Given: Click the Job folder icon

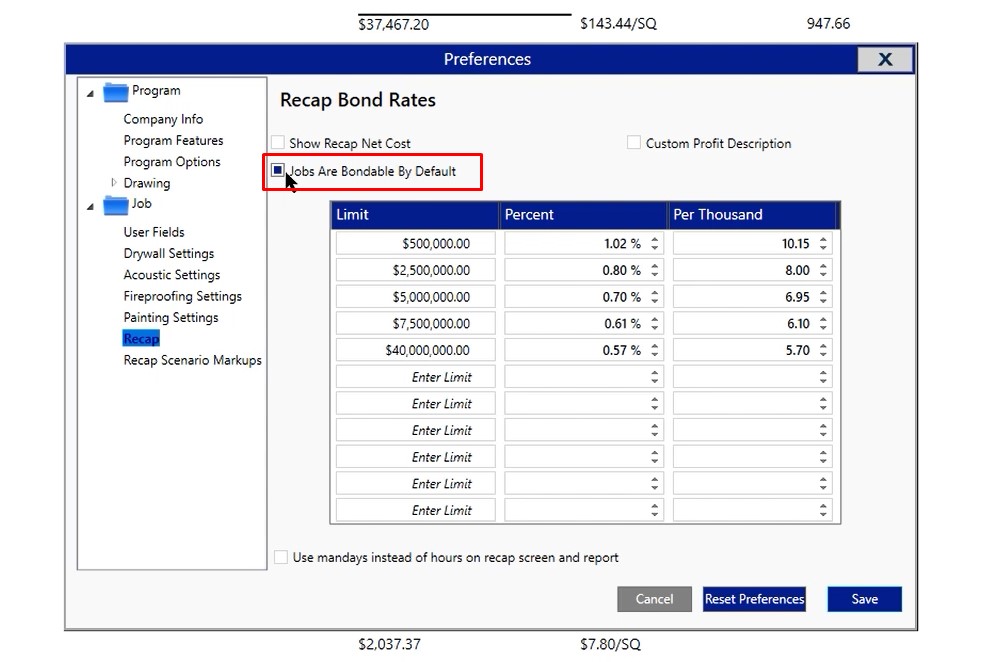Looking at the screenshot, I should [116, 205].
